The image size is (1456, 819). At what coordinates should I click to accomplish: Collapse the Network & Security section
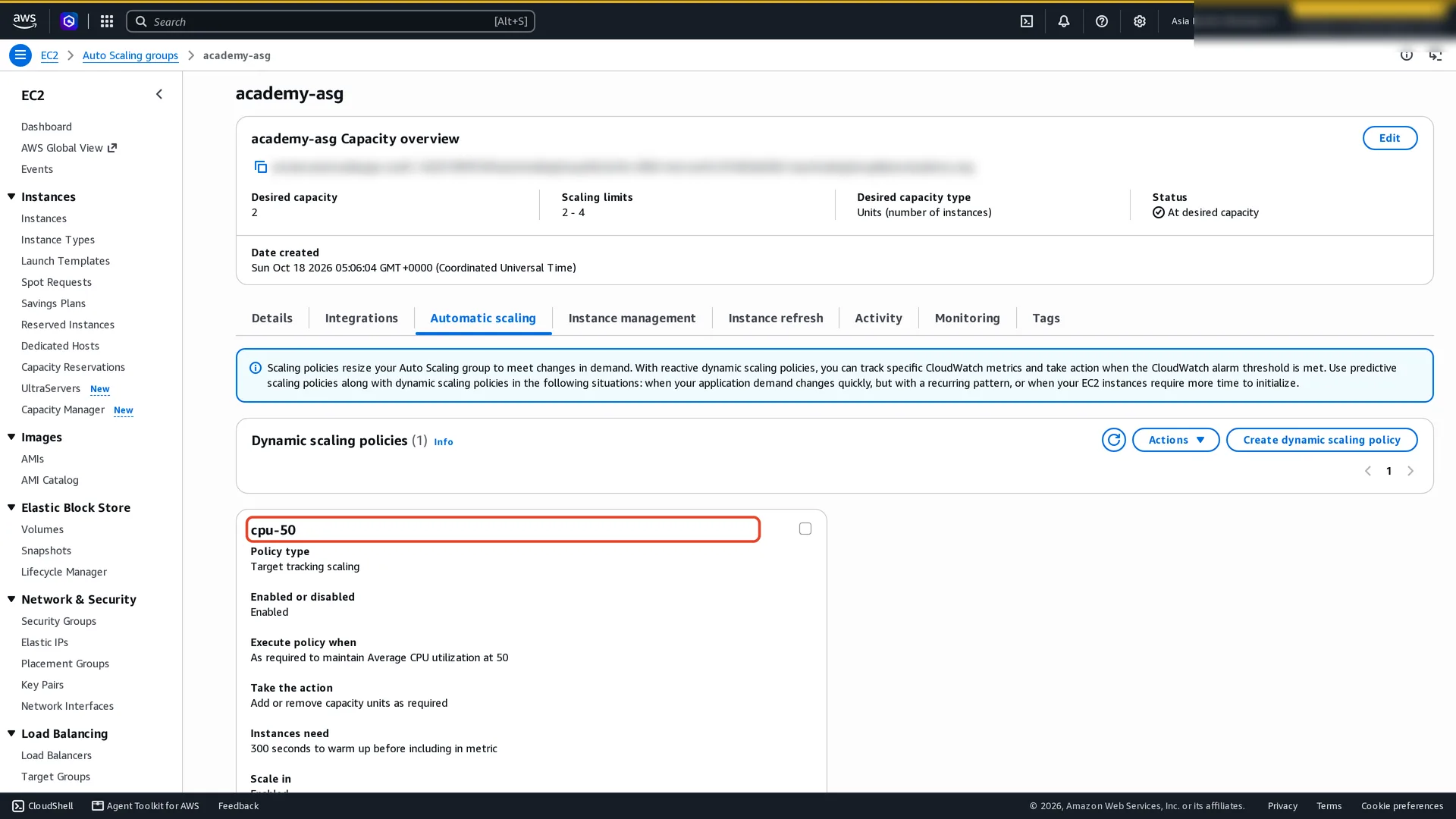(x=11, y=600)
